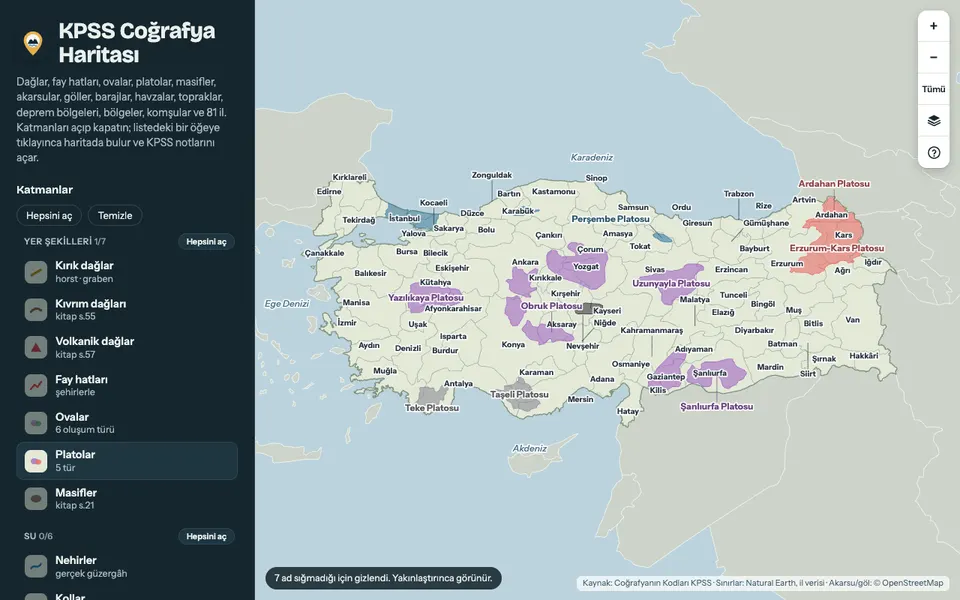The width and height of the screenshot is (960, 600).
Task: Click the Ardahan Platosu label on map
Action: pyautogui.click(x=834, y=184)
